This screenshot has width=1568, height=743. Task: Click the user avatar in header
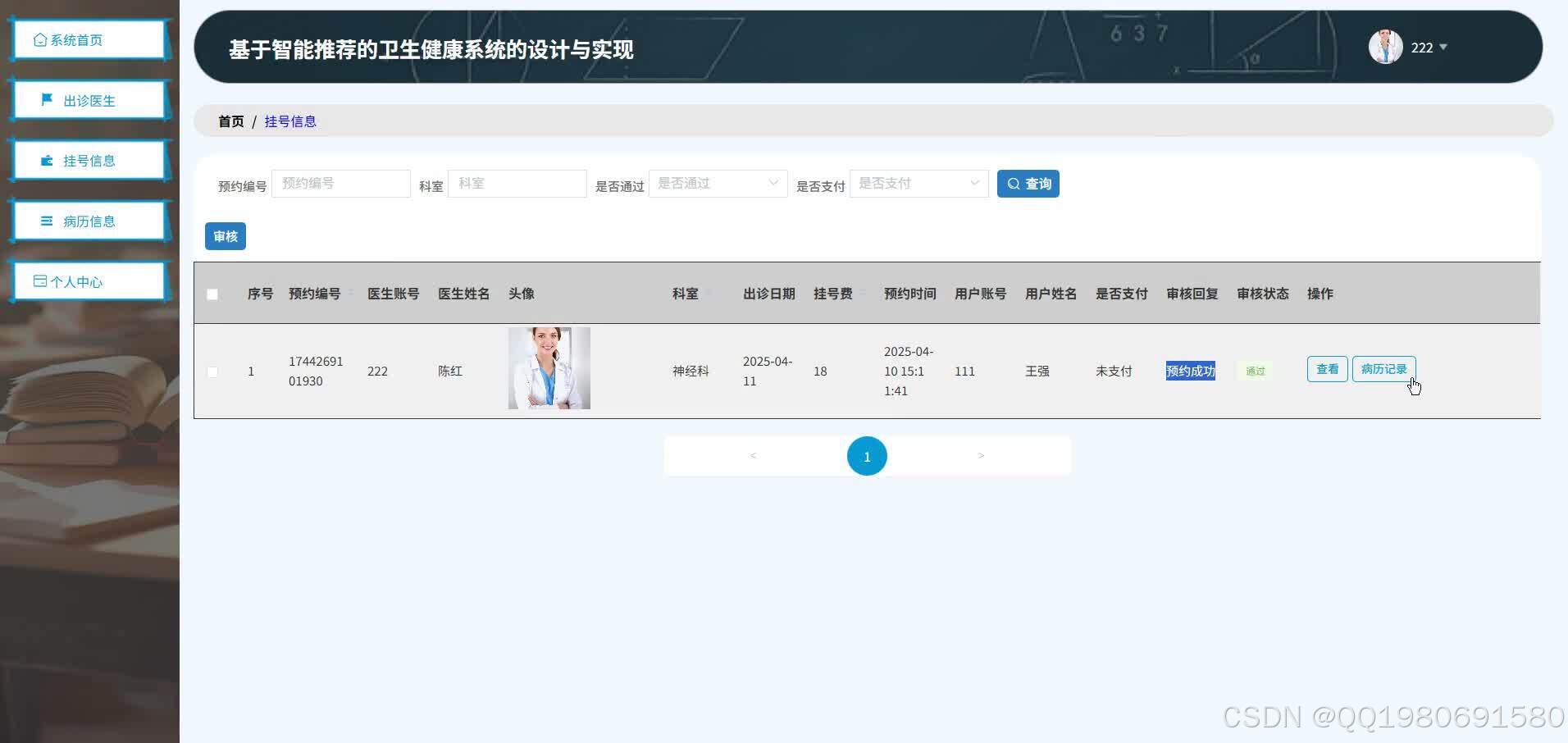(x=1385, y=47)
